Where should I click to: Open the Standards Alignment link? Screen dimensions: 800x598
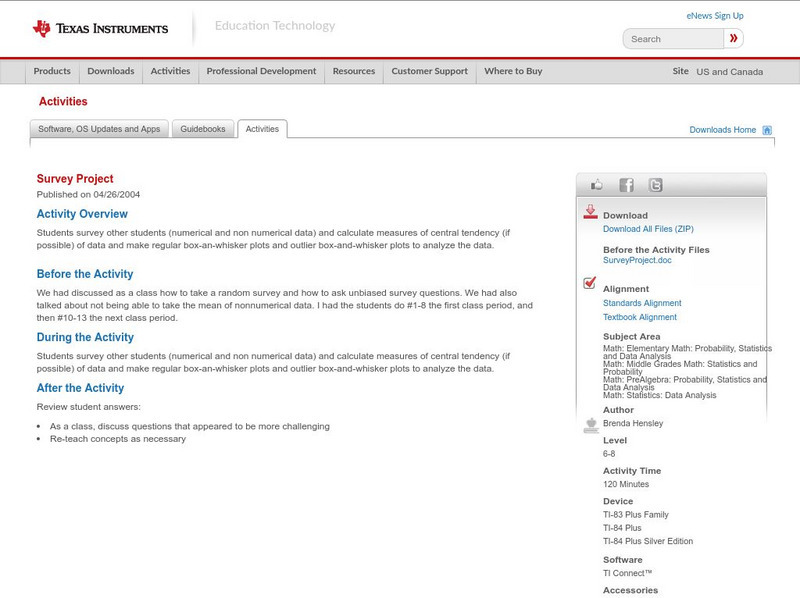click(642, 303)
